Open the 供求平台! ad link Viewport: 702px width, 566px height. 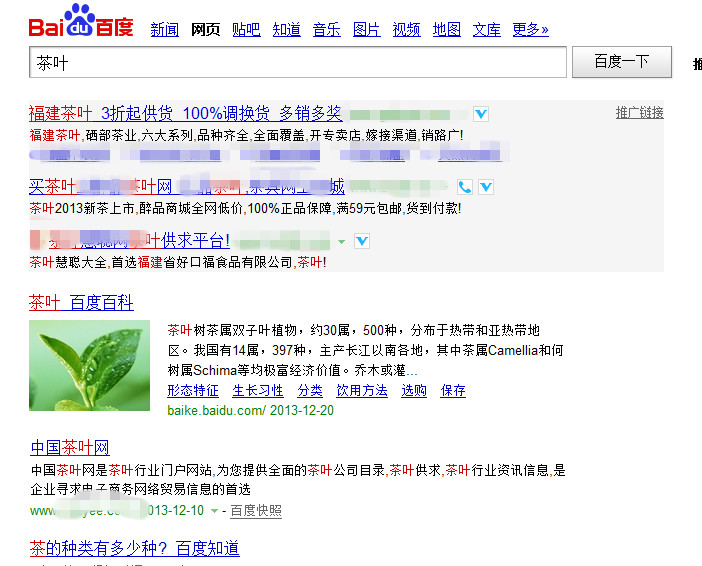pyautogui.click(x=129, y=241)
